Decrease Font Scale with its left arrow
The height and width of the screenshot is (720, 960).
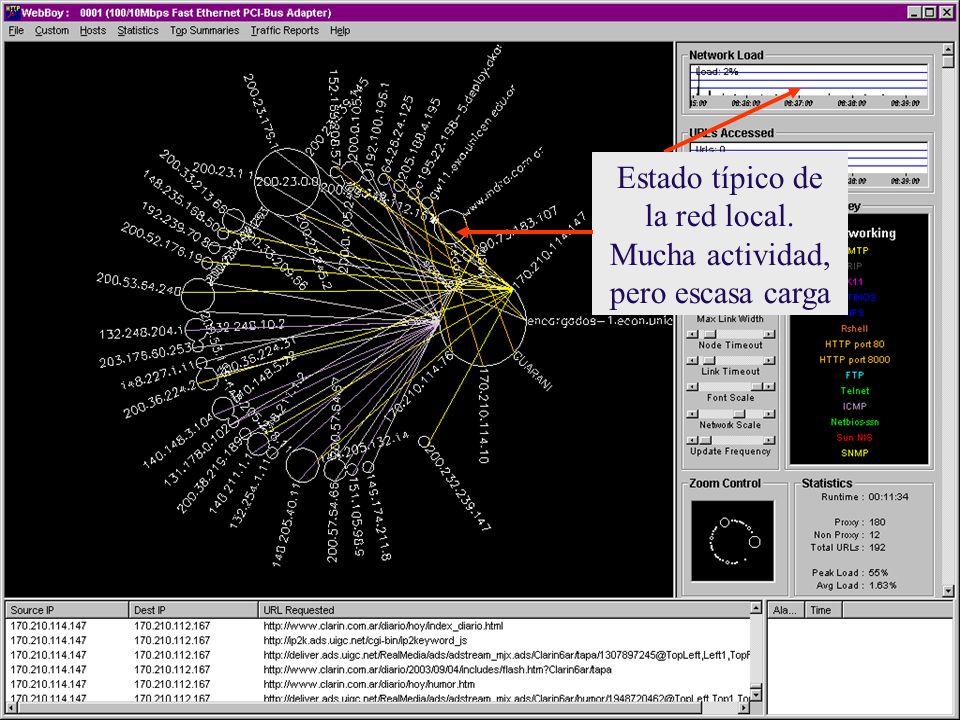692,386
